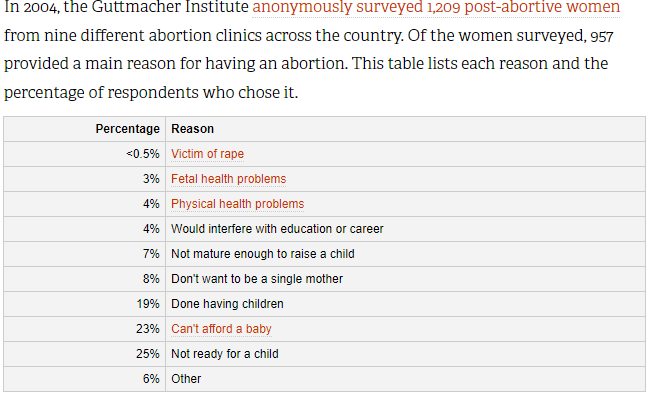The width and height of the screenshot is (654, 395).
Task: Click the <0.5% percentage cell
Action: click(x=85, y=154)
